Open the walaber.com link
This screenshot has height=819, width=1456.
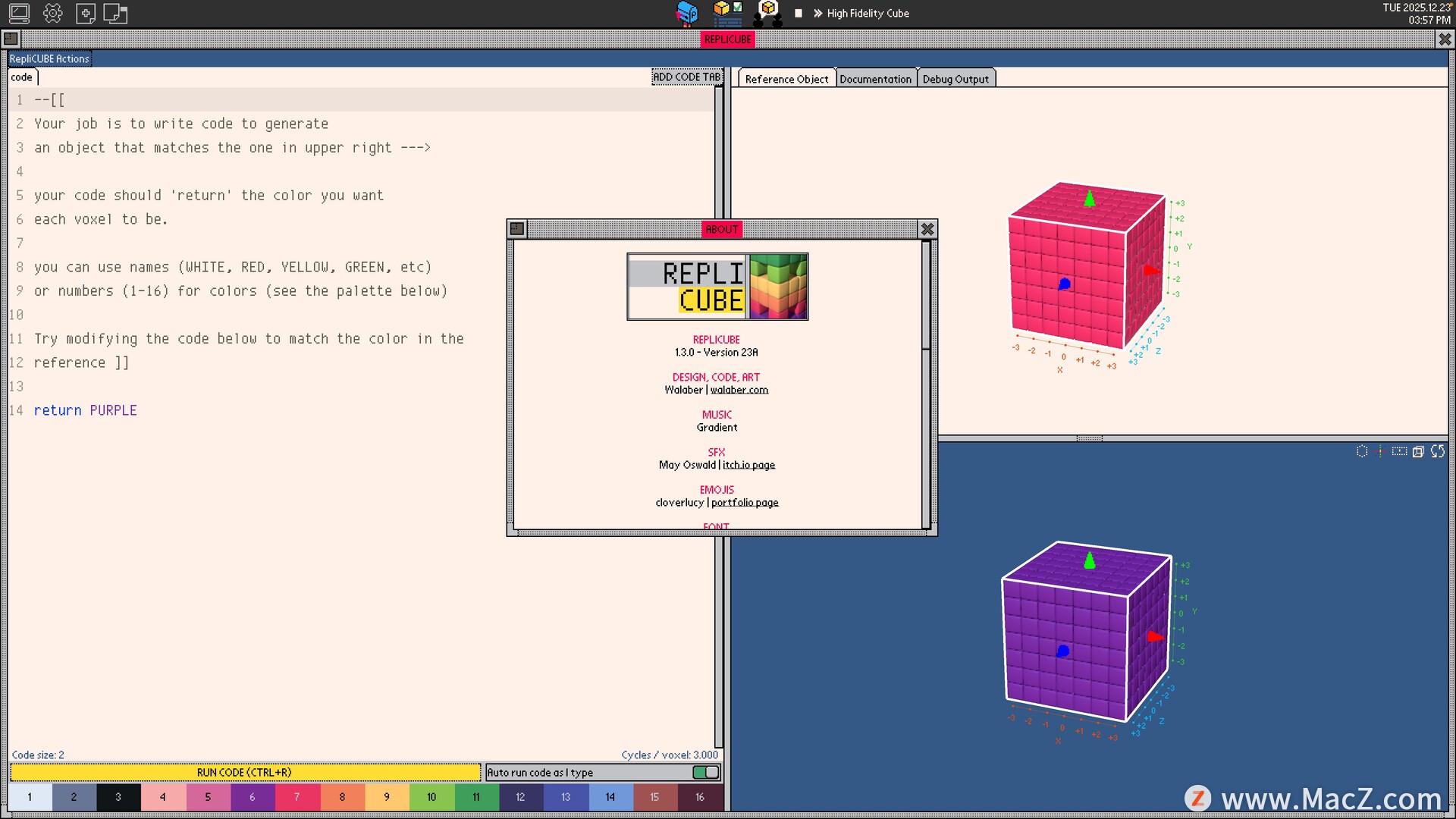(739, 390)
